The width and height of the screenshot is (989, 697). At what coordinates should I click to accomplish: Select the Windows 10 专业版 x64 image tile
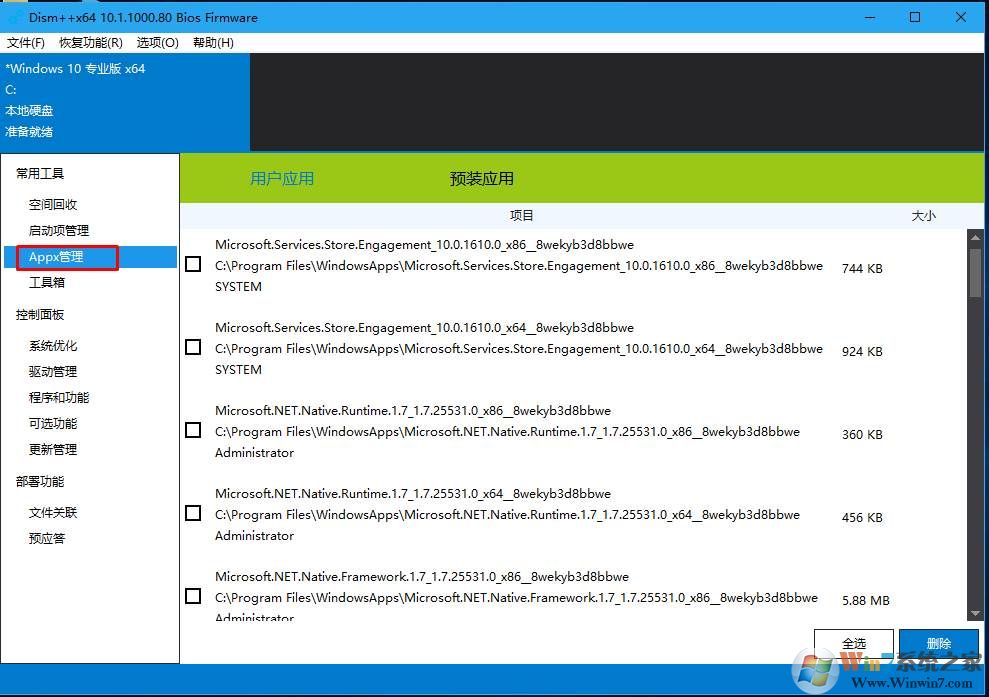125,101
